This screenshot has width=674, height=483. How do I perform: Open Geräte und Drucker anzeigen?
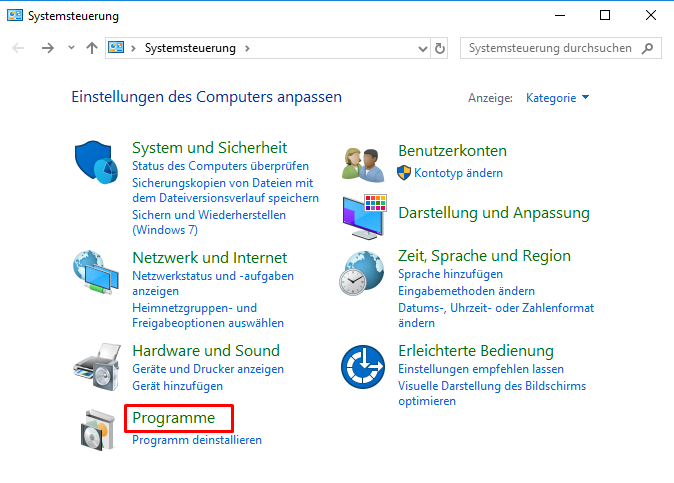coord(208,369)
